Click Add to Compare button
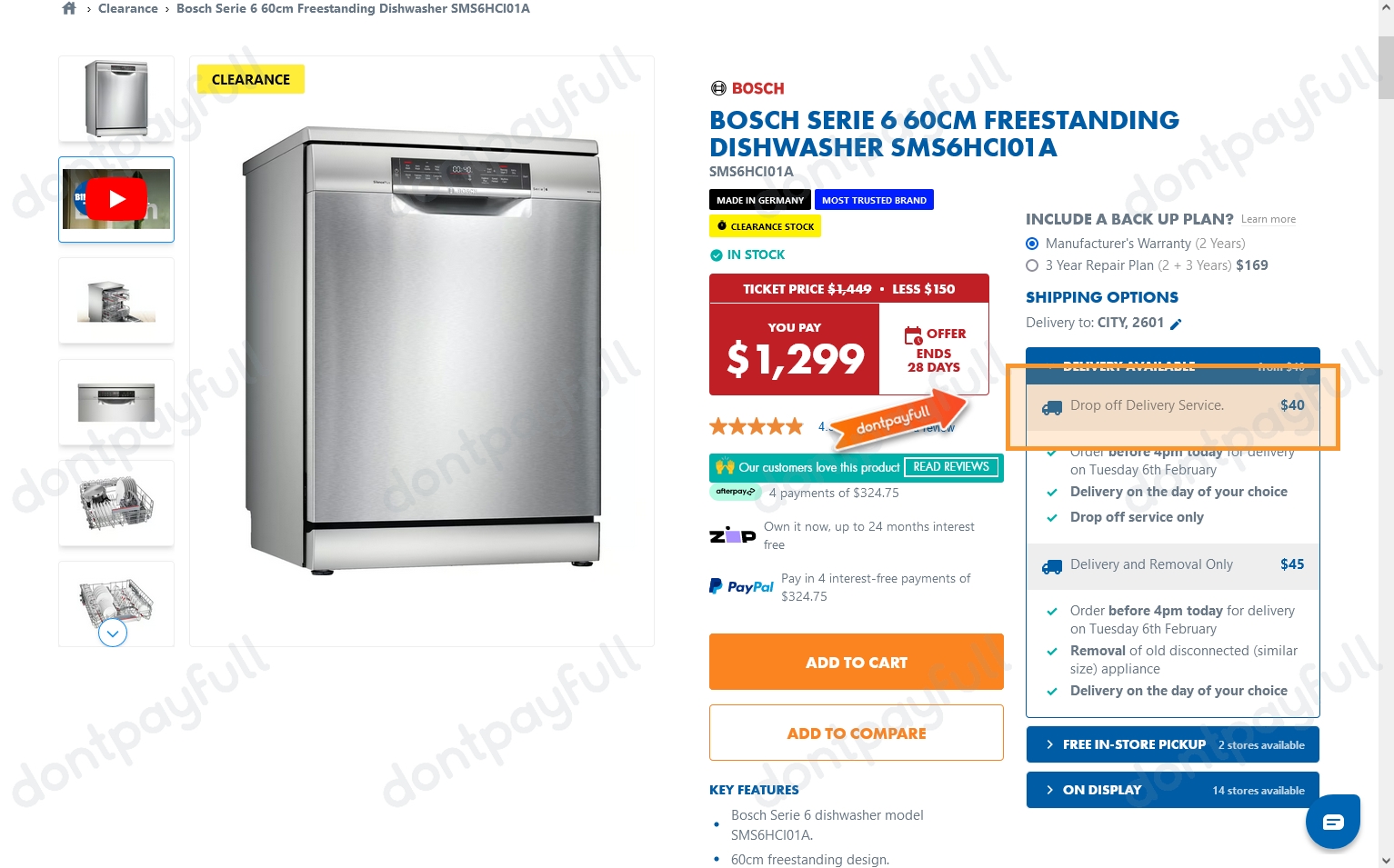The height and width of the screenshot is (868, 1394). [x=856, y=733]
